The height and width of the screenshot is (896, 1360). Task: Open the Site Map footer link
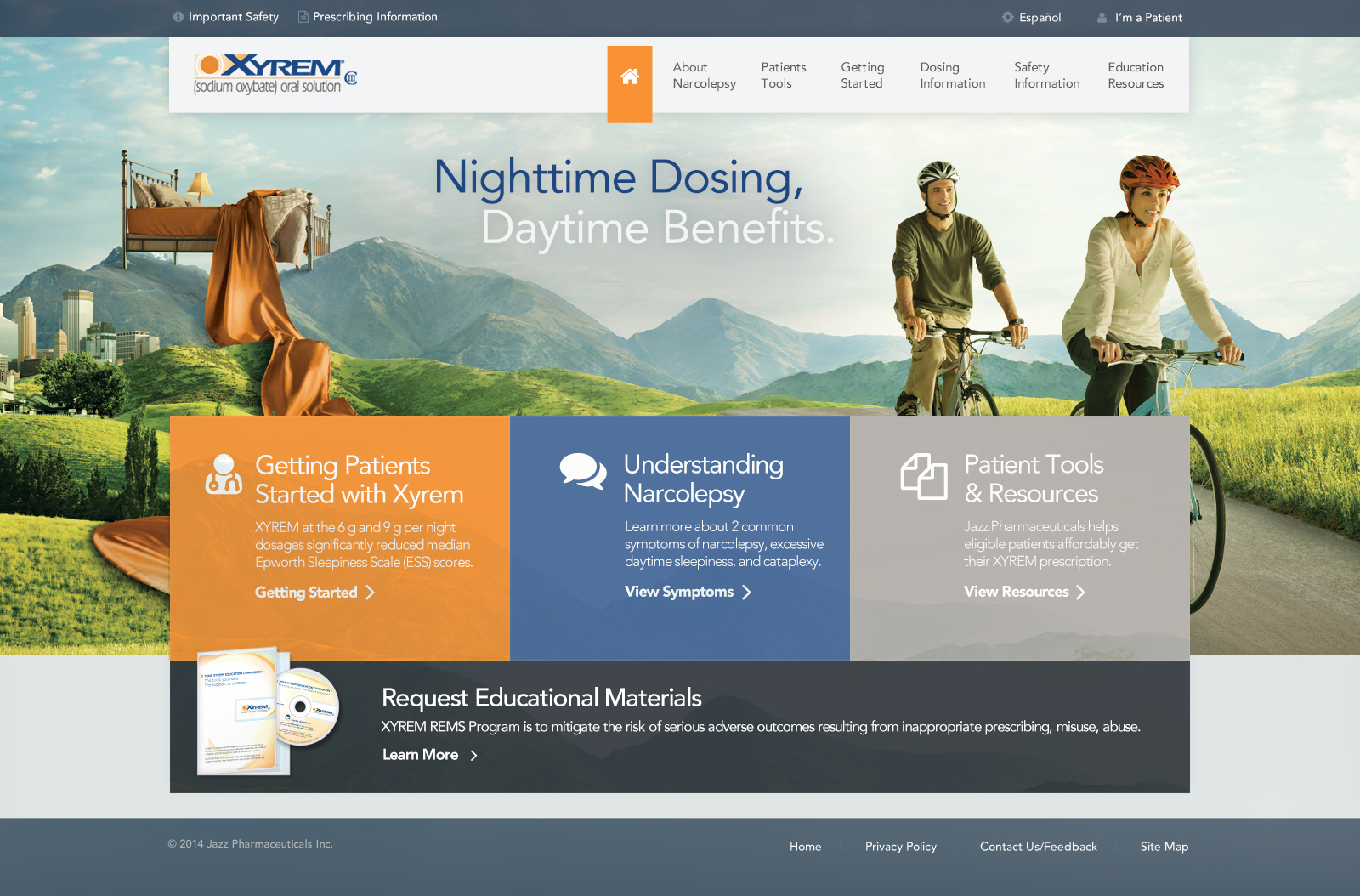coord(1164,847)
